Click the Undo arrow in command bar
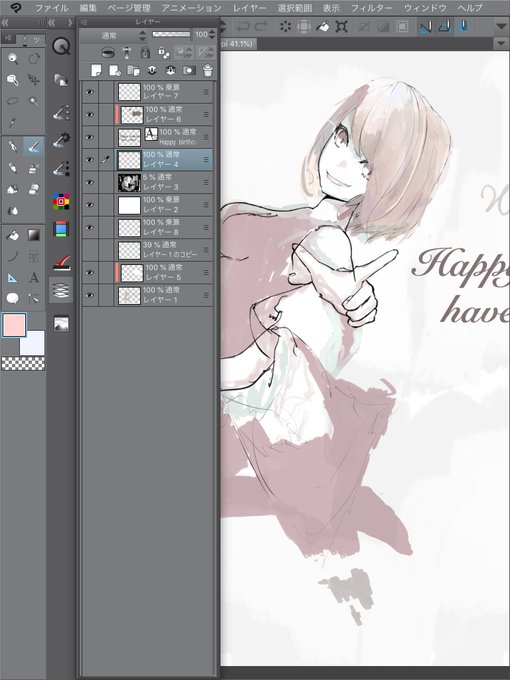Screen dimensions: 510x680 [242, 27]
